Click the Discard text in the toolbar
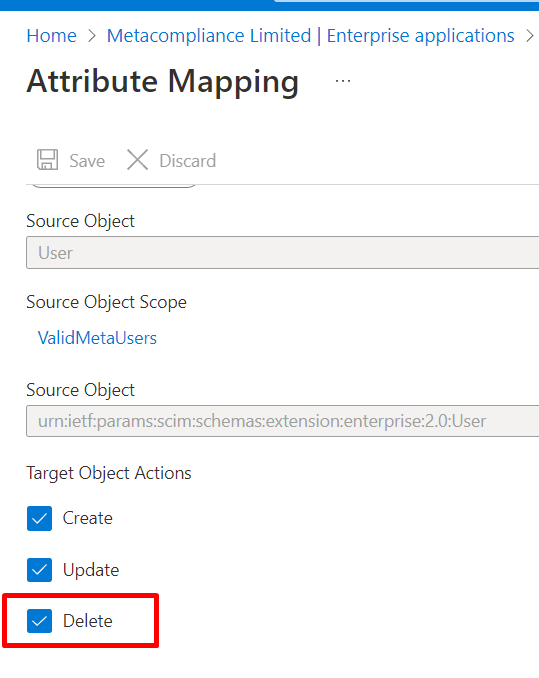This screenshot has height=678, width=539. point(188,161)
